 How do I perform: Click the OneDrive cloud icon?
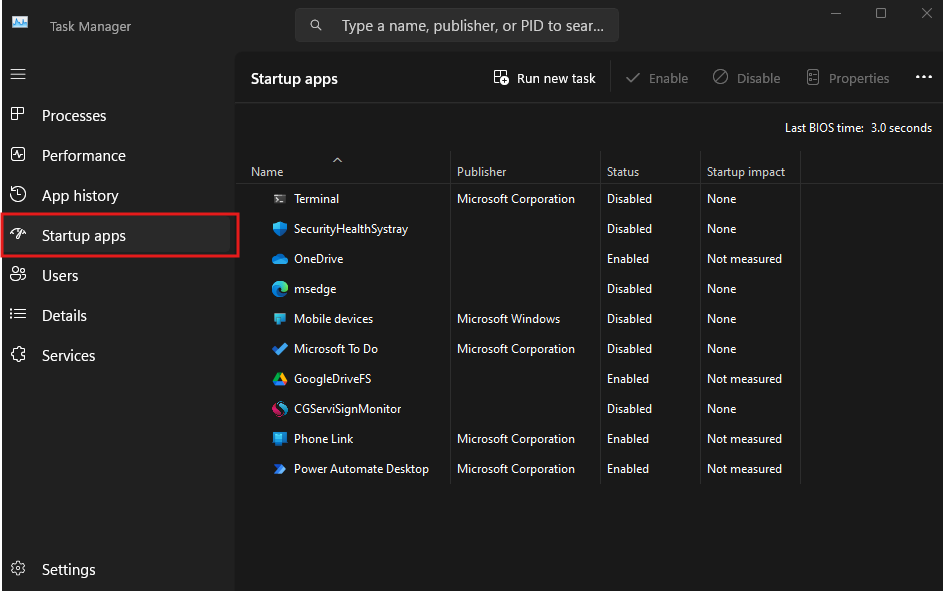[280, 259]
